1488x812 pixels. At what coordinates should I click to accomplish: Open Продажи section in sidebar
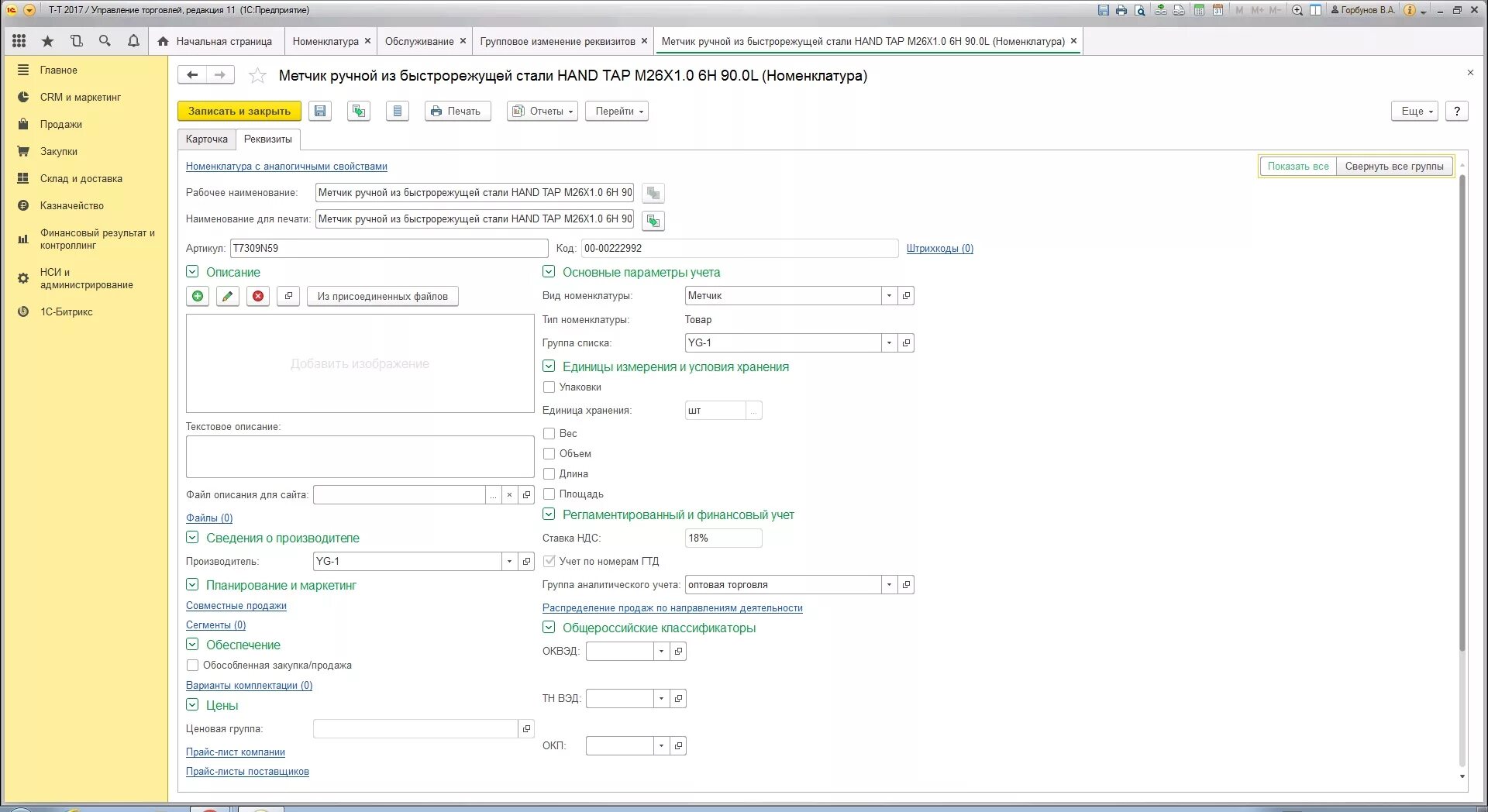coord(61,124)
